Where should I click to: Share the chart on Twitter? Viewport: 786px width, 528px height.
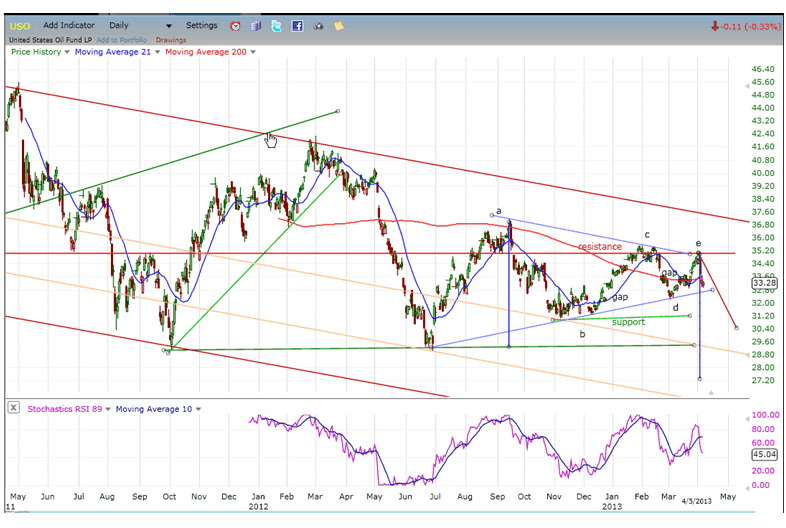point(276,25)
